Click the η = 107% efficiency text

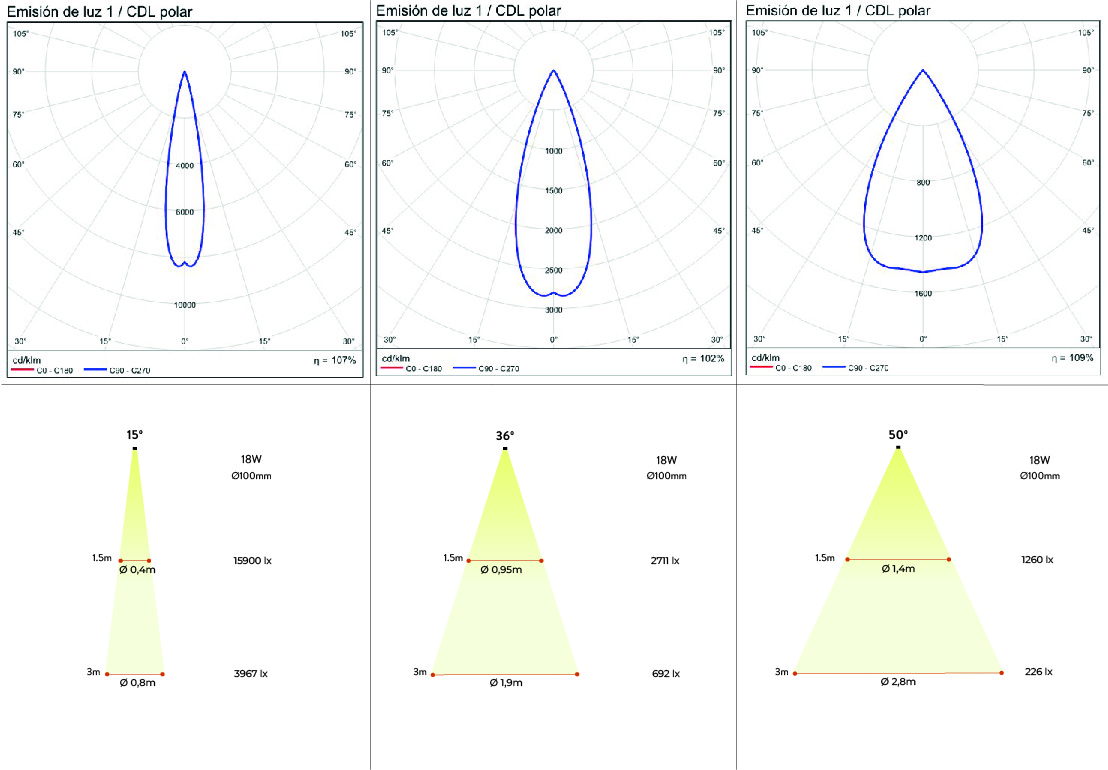335,359
